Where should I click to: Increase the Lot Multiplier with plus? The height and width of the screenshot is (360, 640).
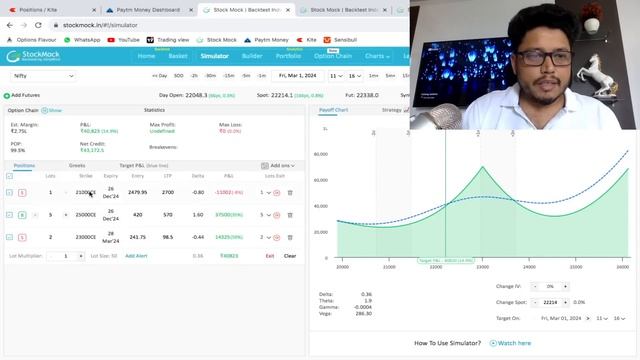click(x=81, y=256)
